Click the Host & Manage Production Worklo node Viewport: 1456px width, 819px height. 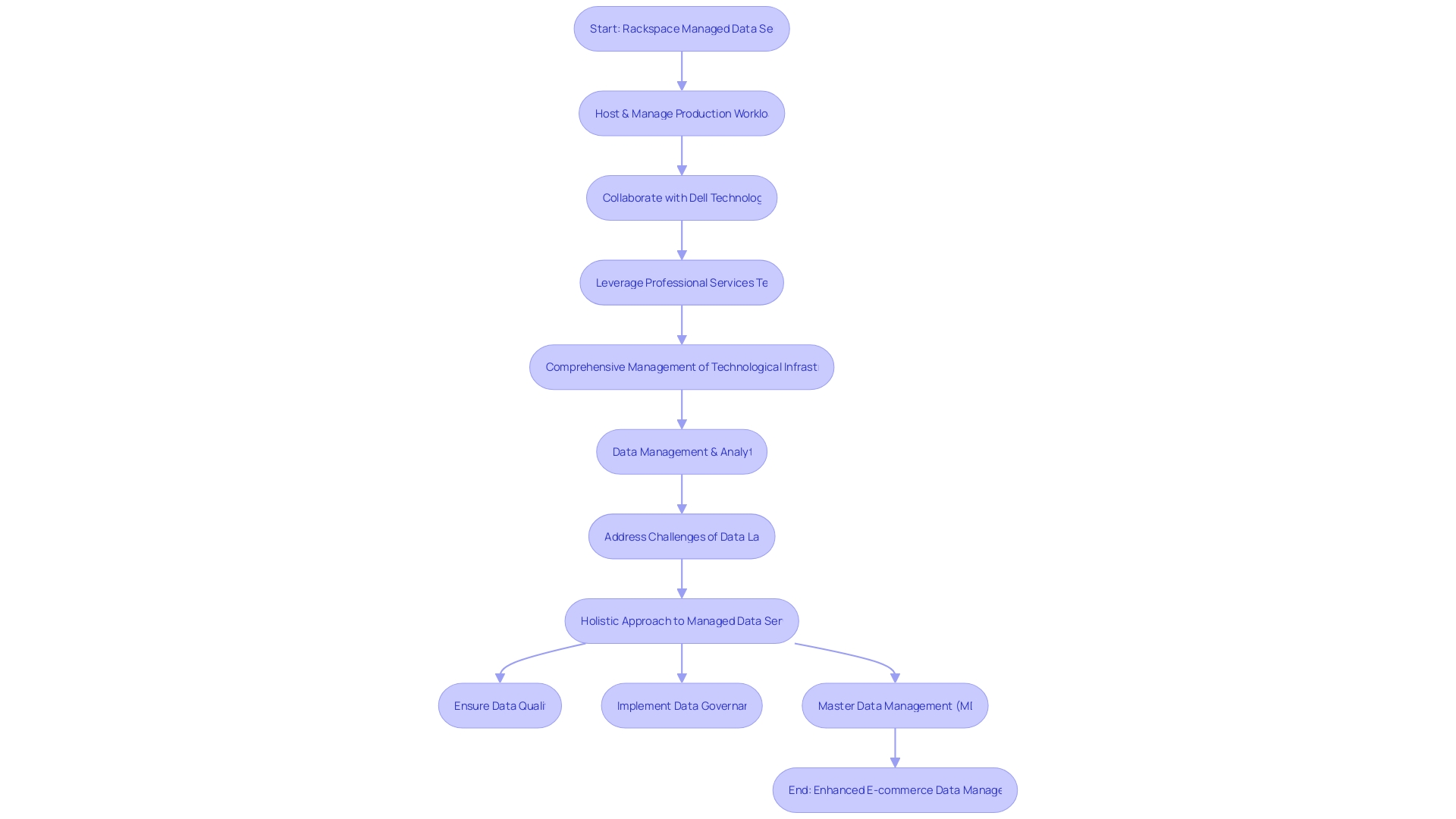681,112
